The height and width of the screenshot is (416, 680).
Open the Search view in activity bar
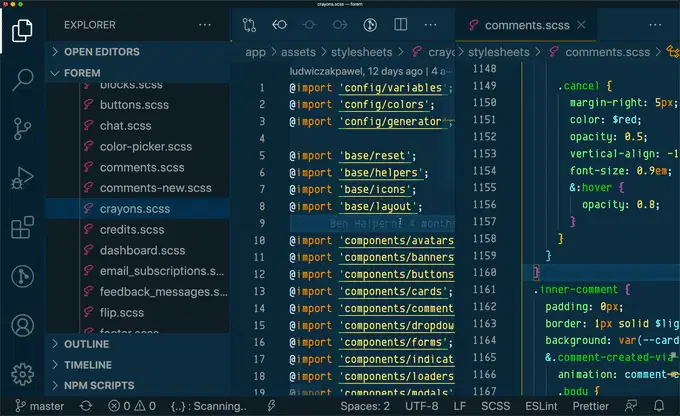click(22, 79)
